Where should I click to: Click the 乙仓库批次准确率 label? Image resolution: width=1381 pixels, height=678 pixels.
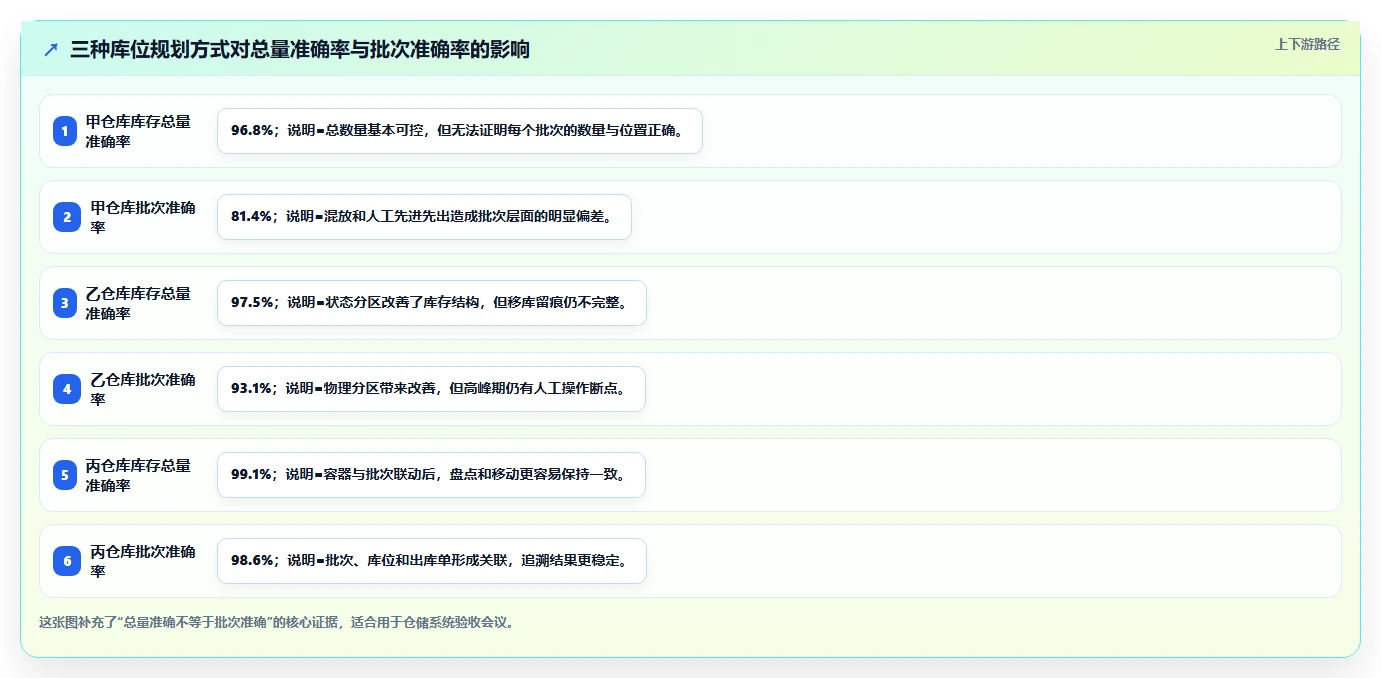tap(143, 389)
